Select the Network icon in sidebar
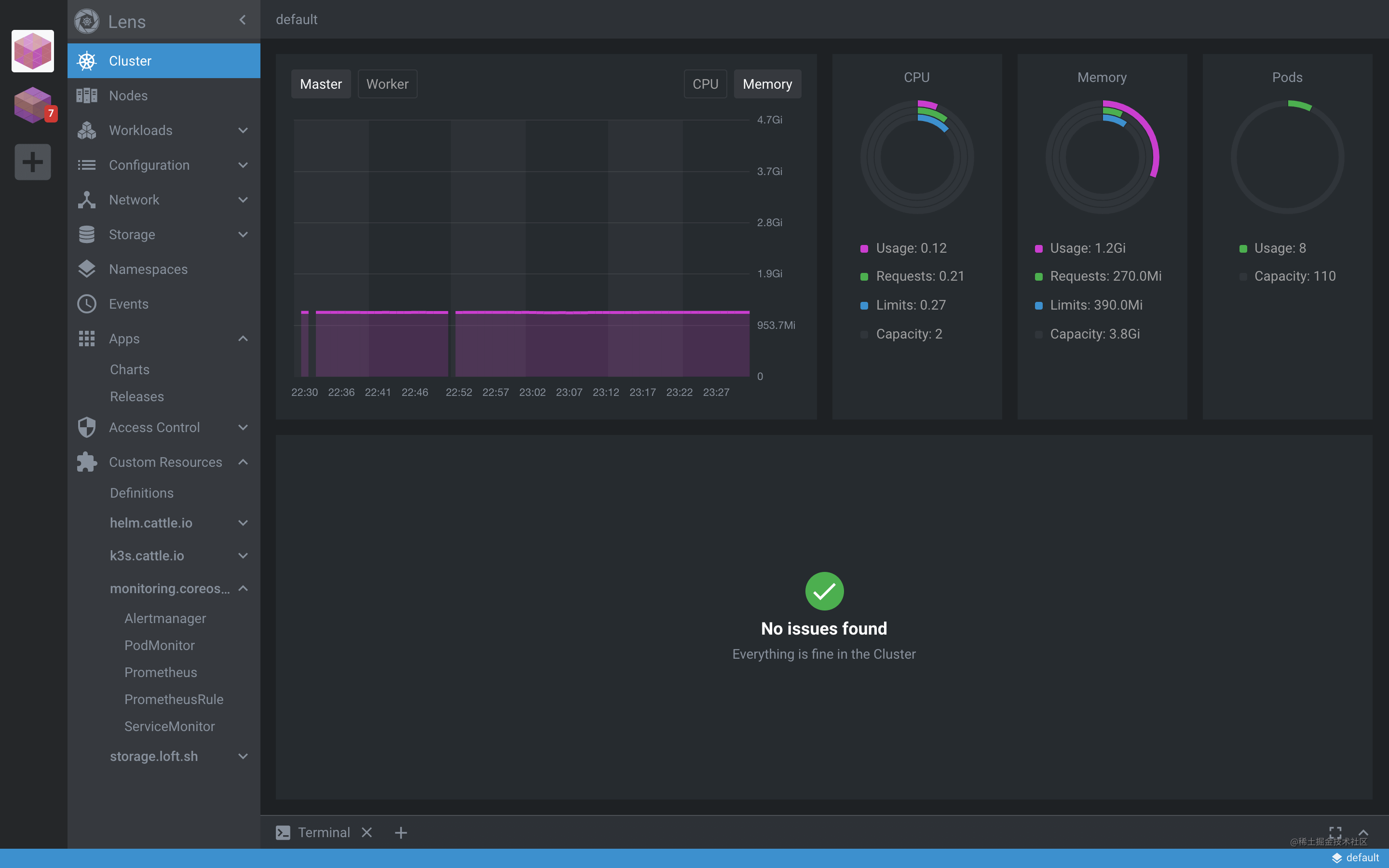Image resolution: width=1389 pixels, height=868 pixels. 87,199
